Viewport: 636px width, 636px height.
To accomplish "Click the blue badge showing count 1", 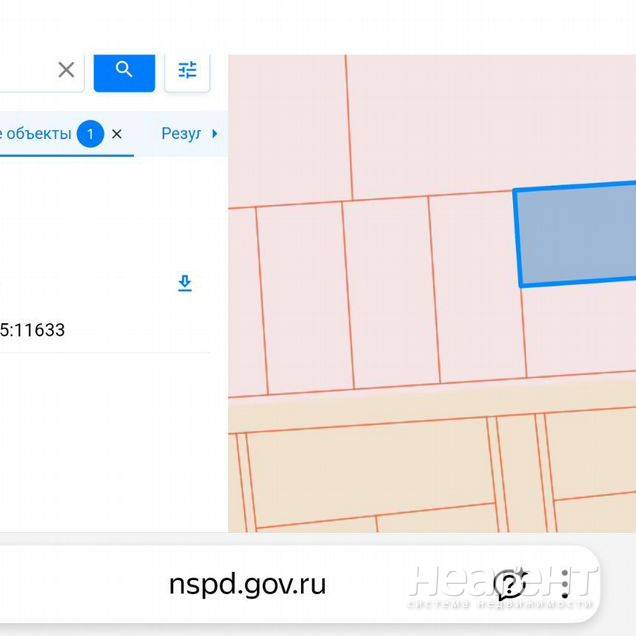I will coord(90,134).
